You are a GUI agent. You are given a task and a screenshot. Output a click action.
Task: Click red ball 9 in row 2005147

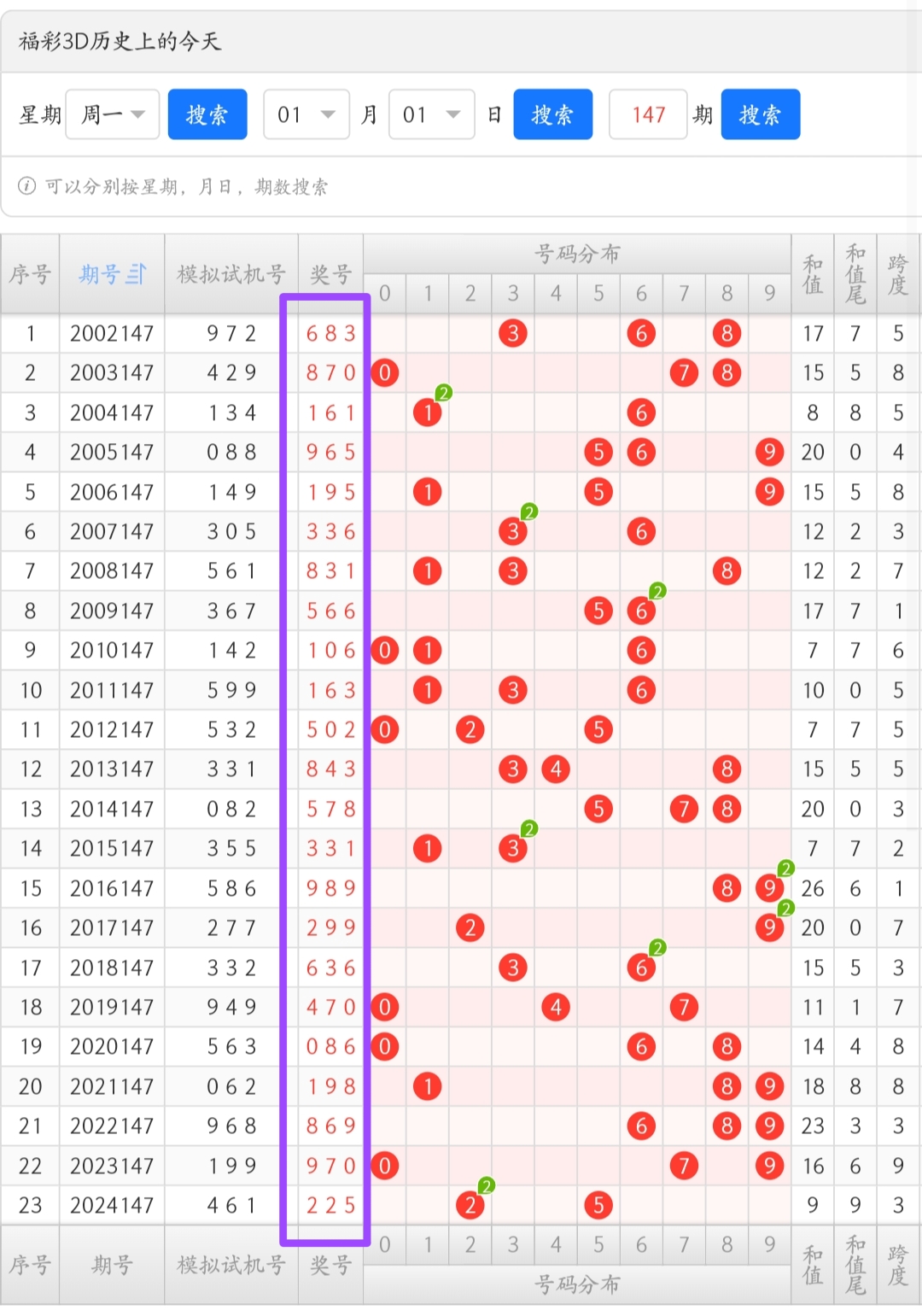pos(770,453)
